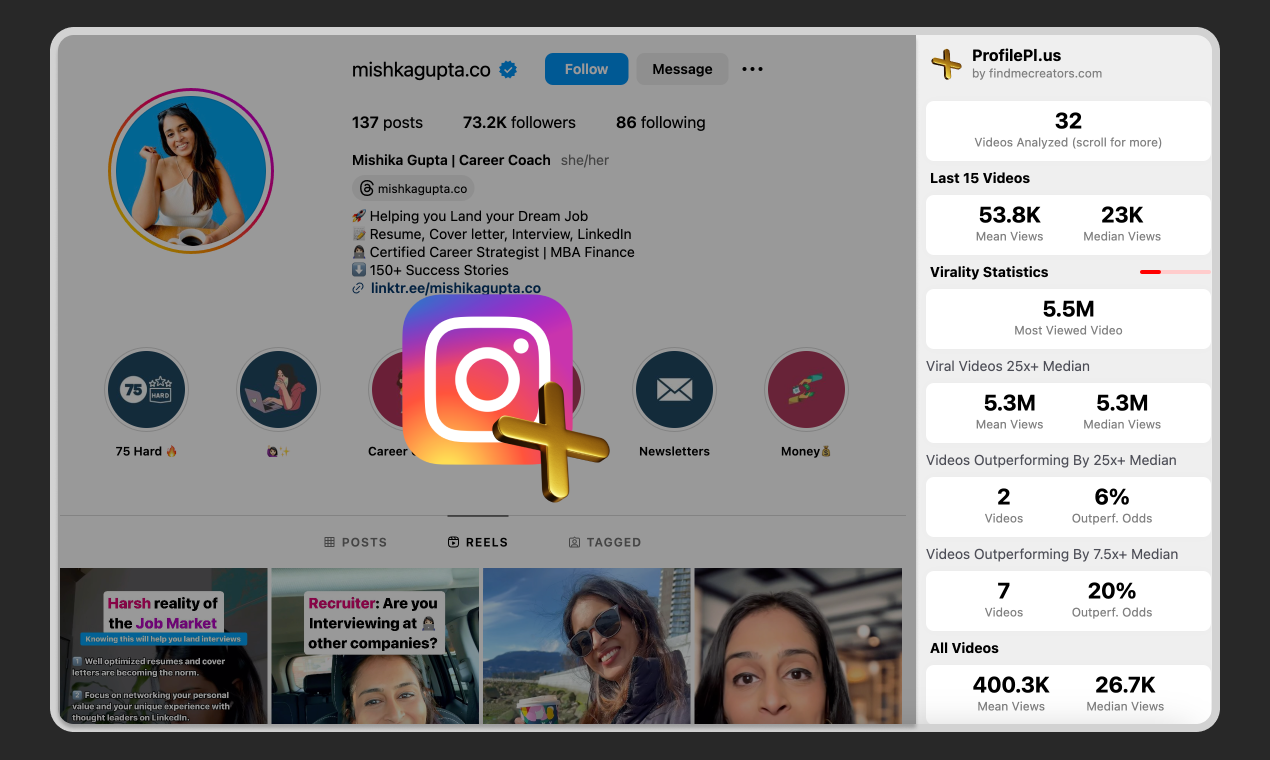Viewport: 1270px width, 760px height.
Task: Click the Virality Statistics red progress bar
Action: click(x=1175, y=272)
